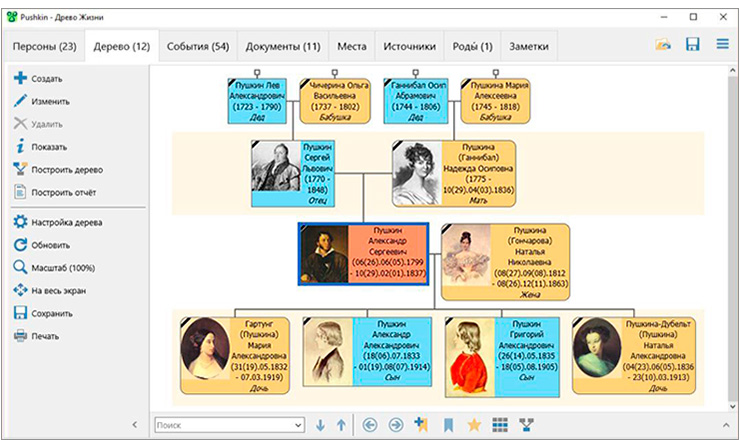Switch to the Персоны (23) tab
Screen dimensions: 740x448
[x=42, y=46]
